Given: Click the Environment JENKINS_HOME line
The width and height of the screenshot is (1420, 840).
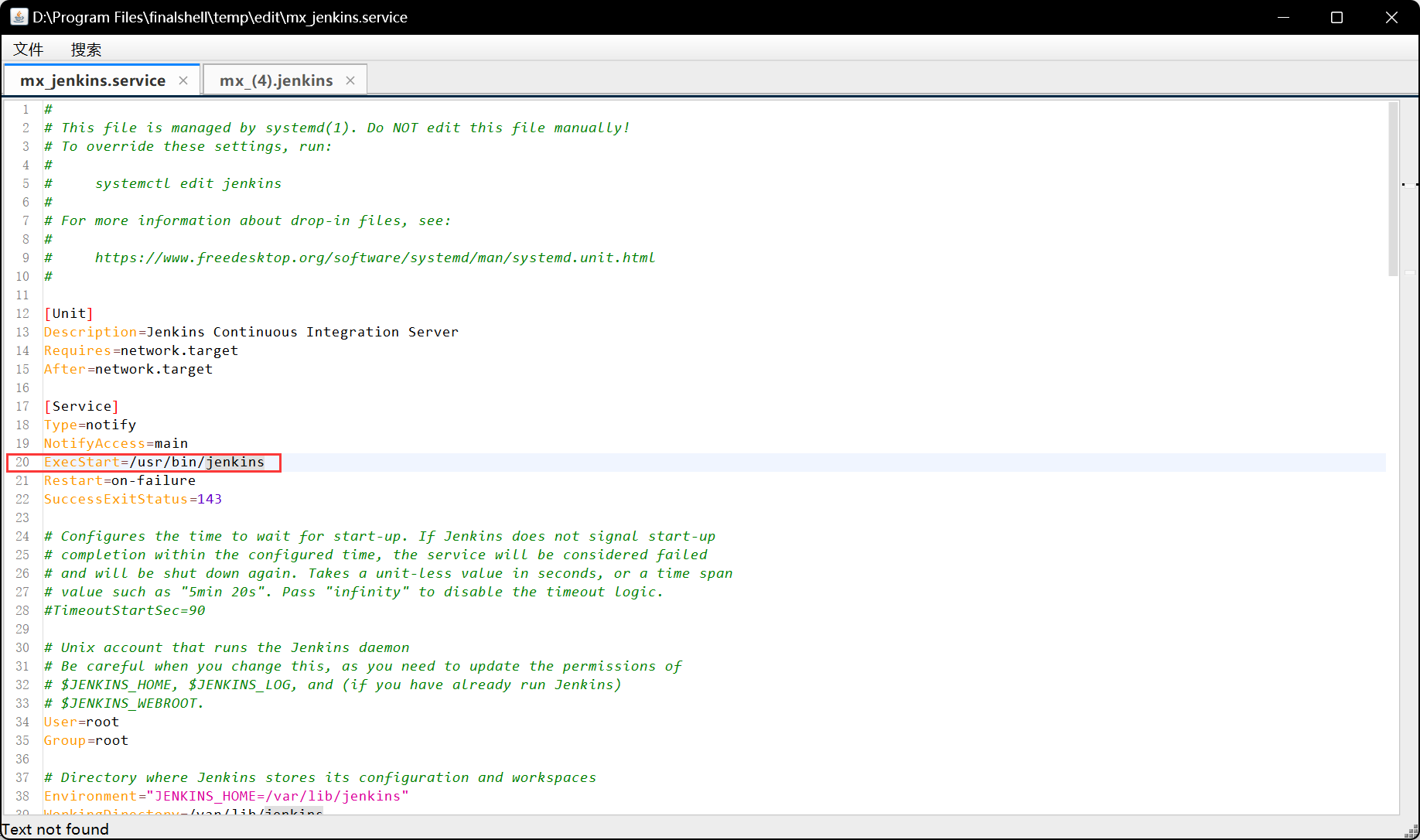Looking at the screenshot, I should coord(226,796).
